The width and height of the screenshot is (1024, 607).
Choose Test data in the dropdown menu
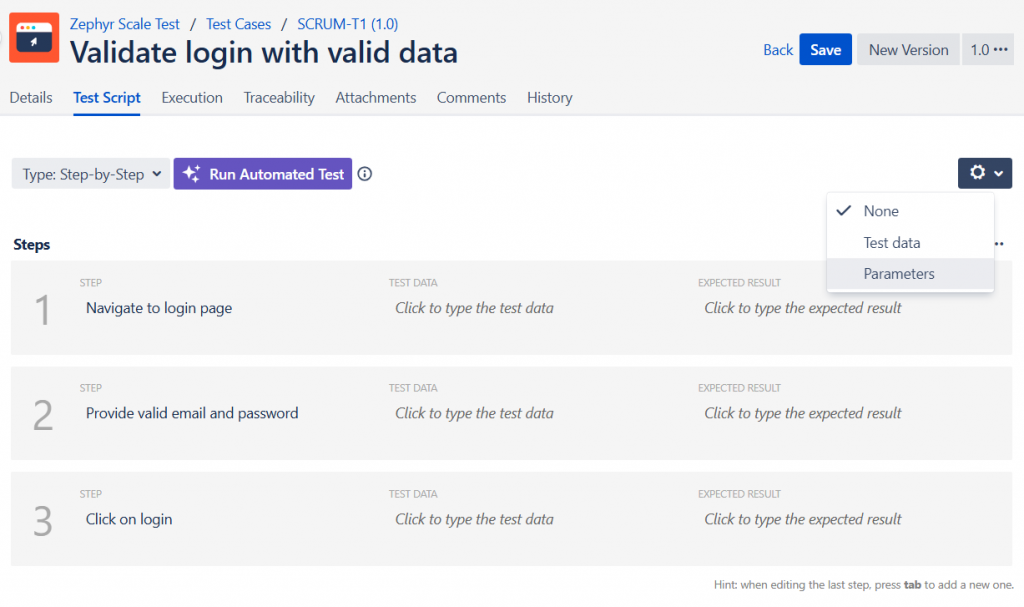891,243
